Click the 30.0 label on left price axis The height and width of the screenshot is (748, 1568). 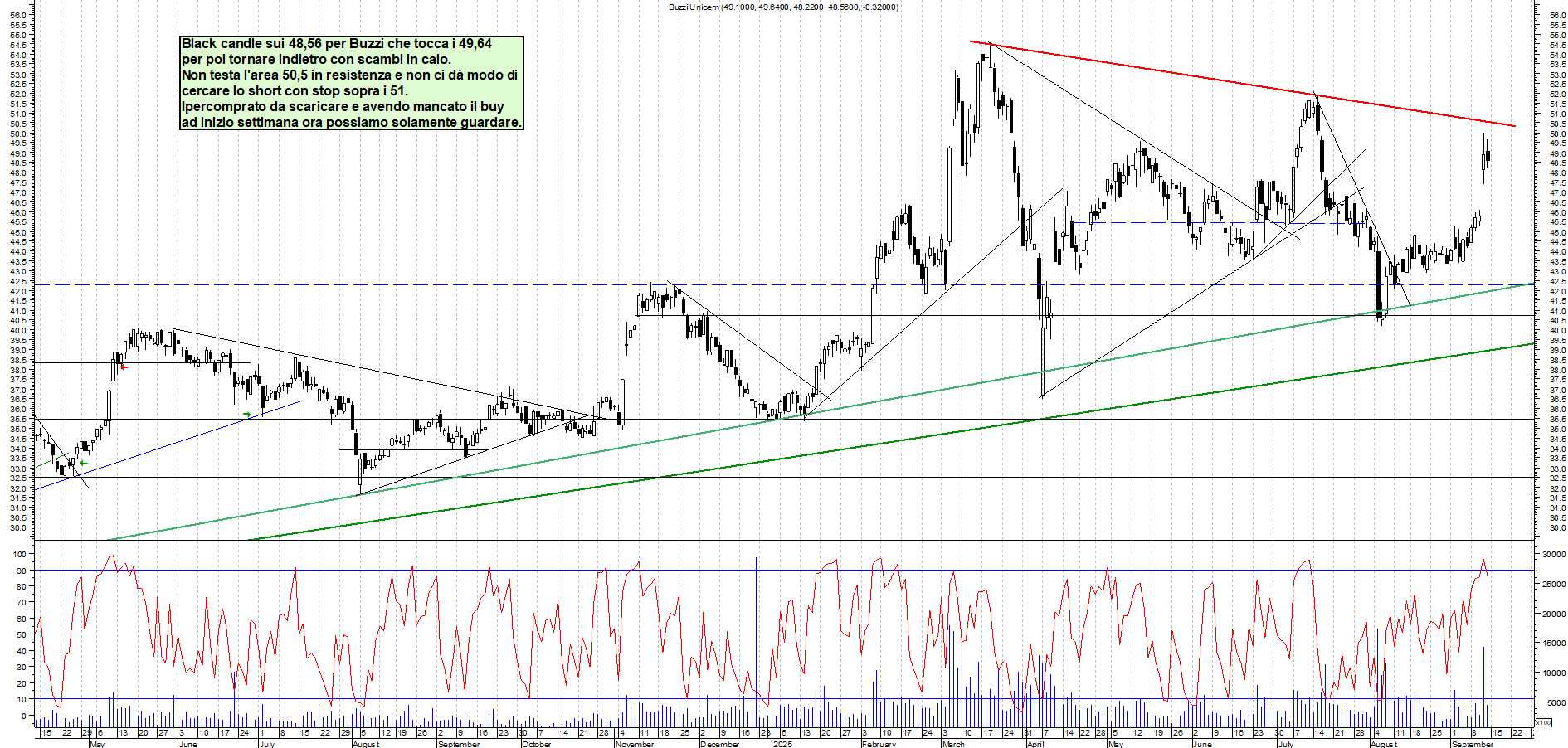coord(20,527)
